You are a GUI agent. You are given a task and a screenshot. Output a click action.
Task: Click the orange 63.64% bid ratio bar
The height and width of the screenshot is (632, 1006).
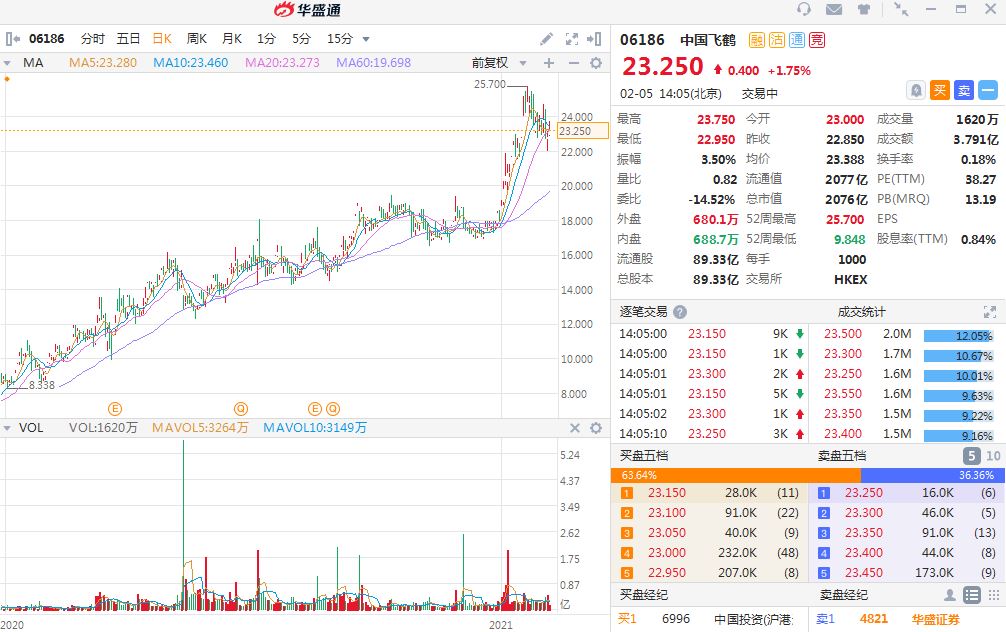736,475
